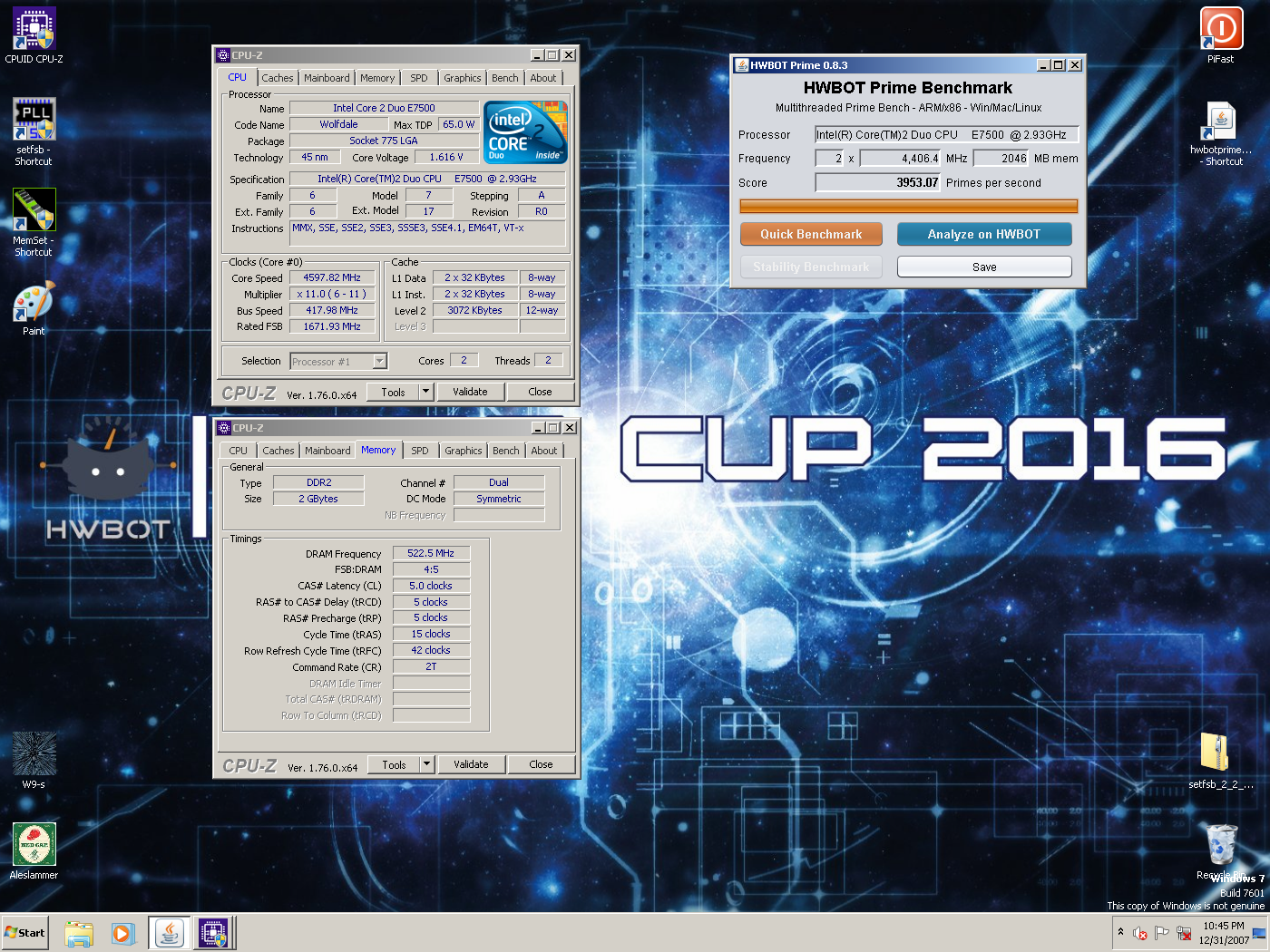1270x952 pixels.
Task: Open the Action Center flag tray icon
Action: [x=1161, y=933]
